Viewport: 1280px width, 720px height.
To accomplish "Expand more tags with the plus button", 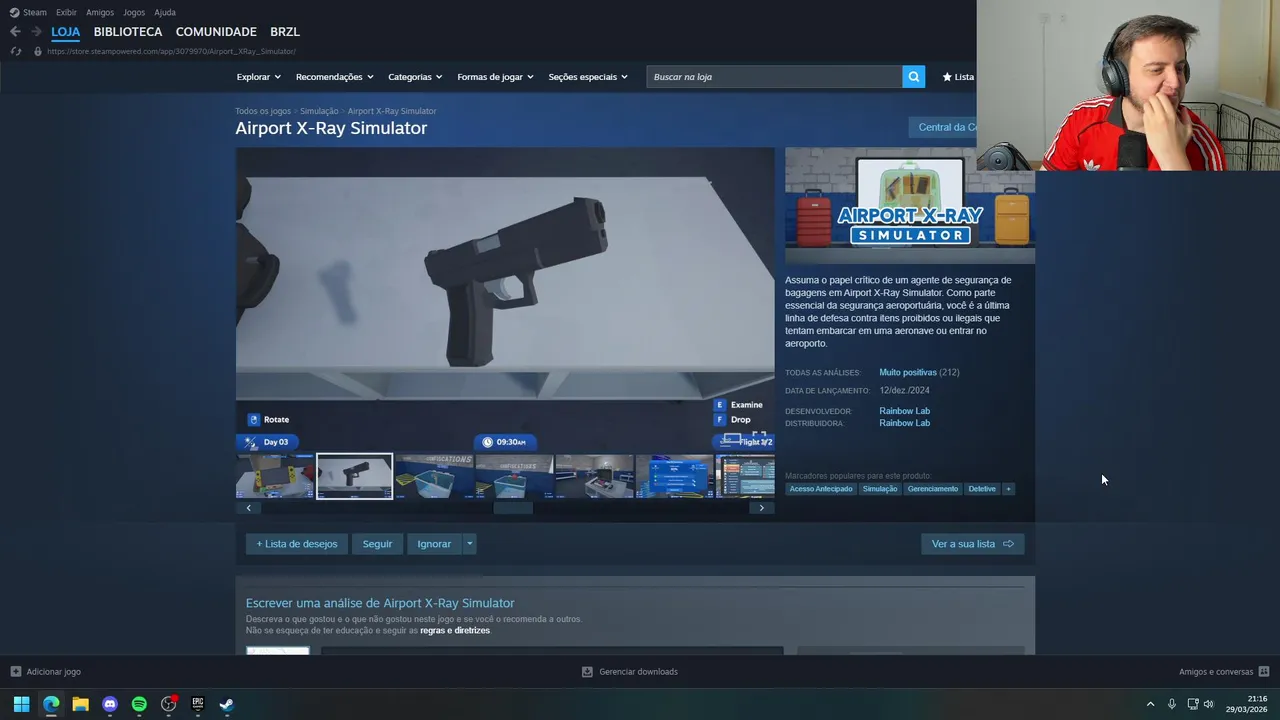I will pyautogui.click(x=1008, y=489).
